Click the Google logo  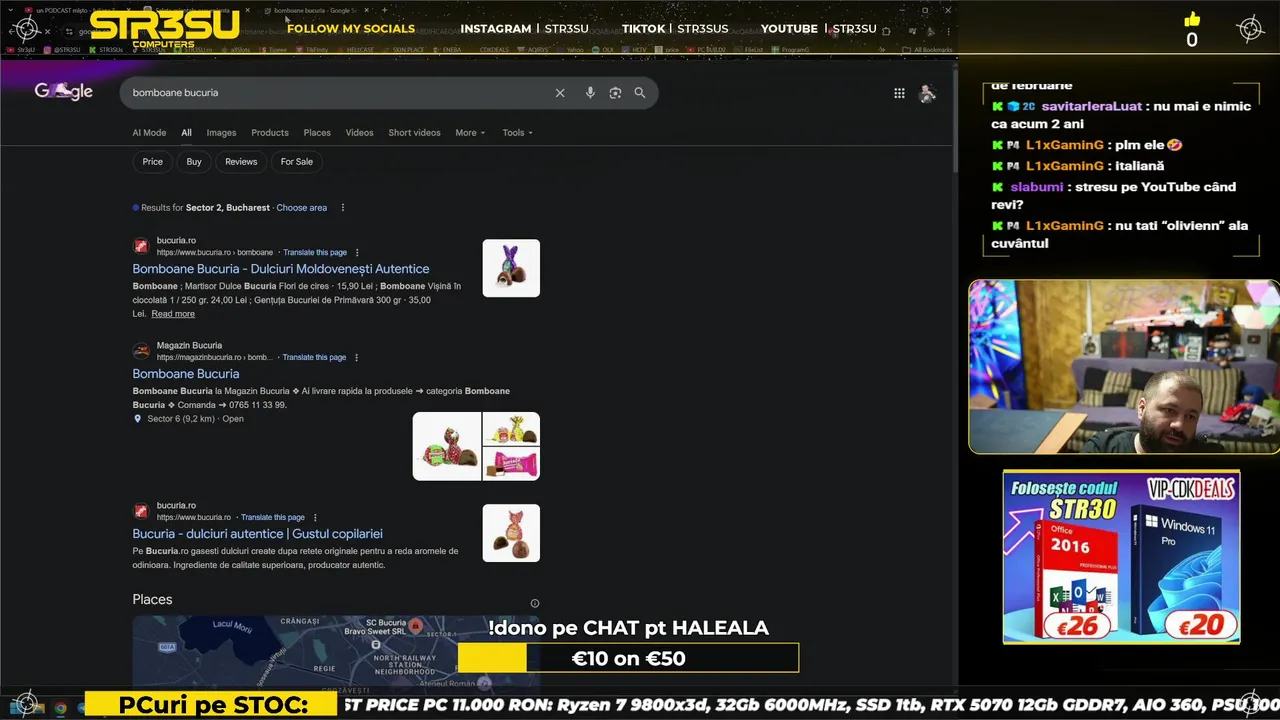[63, 92]
